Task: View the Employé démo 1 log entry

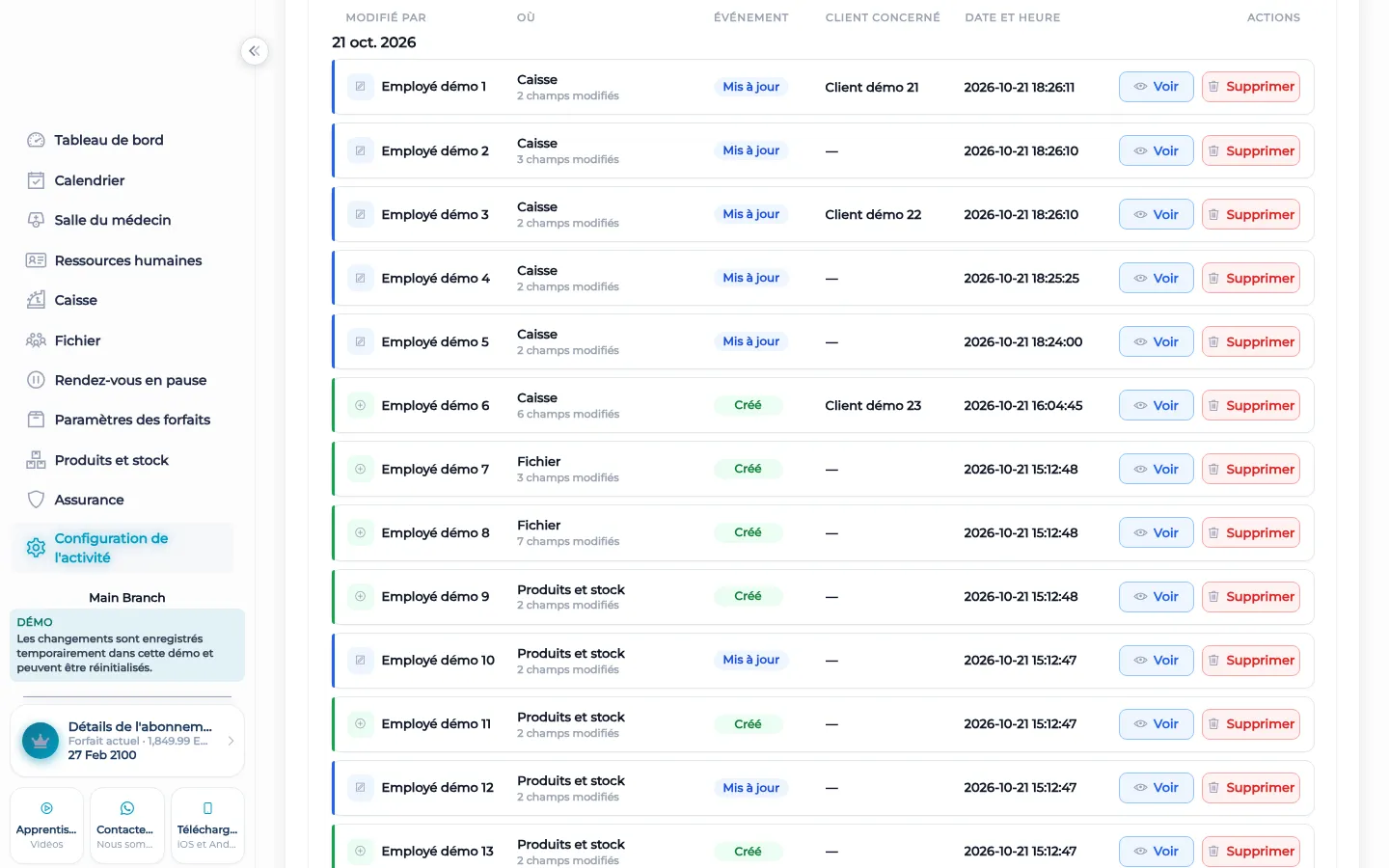Action: (1156, 87)
